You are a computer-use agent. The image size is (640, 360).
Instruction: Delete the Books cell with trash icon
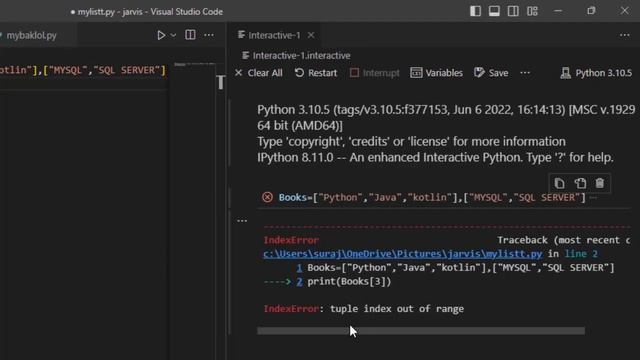tap(600, 183)
